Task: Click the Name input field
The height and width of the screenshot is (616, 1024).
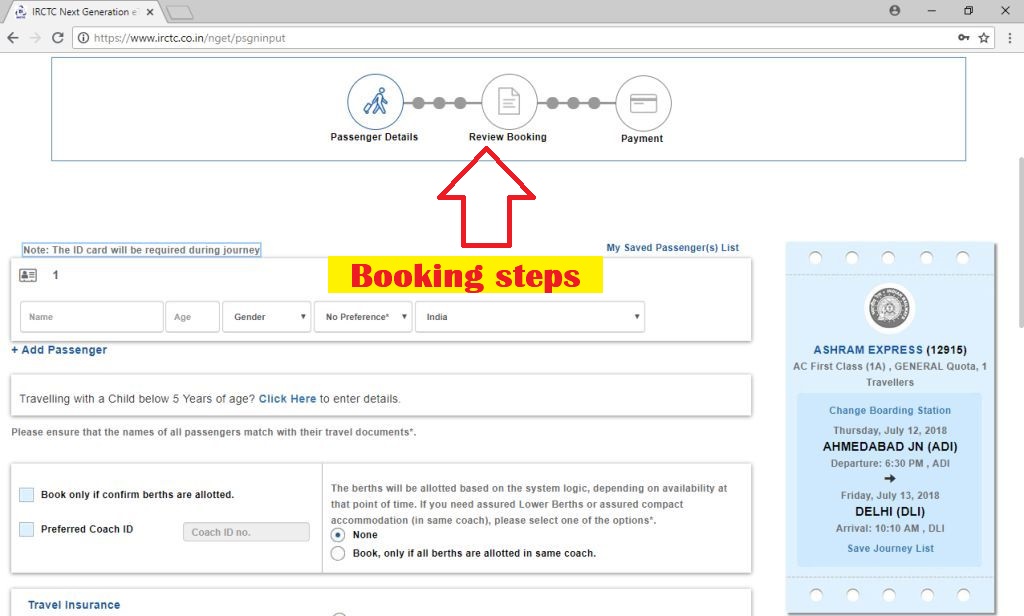Action: (90, 316)
